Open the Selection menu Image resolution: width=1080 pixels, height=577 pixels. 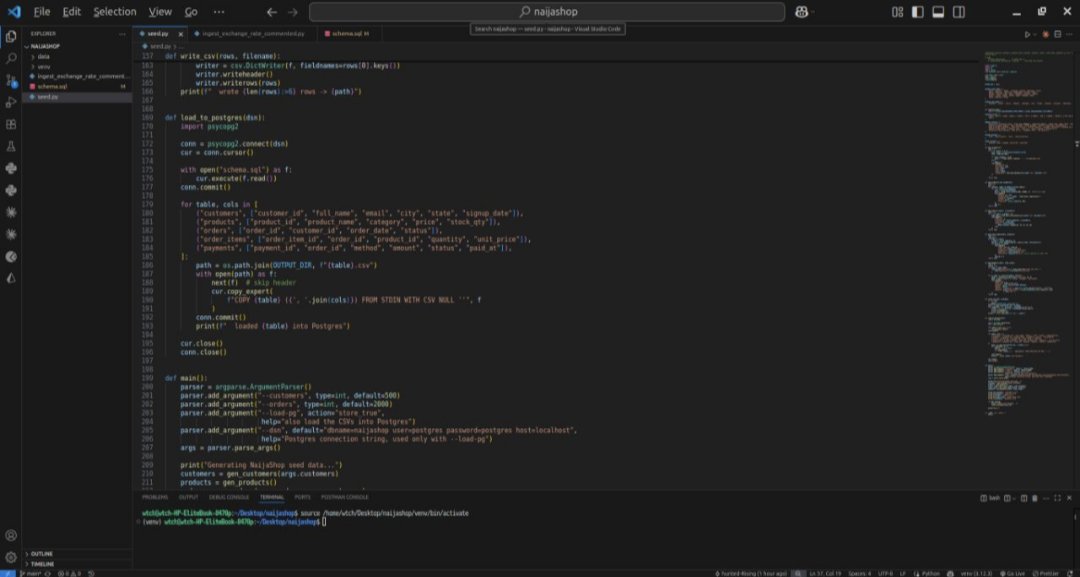coord(114,12)
